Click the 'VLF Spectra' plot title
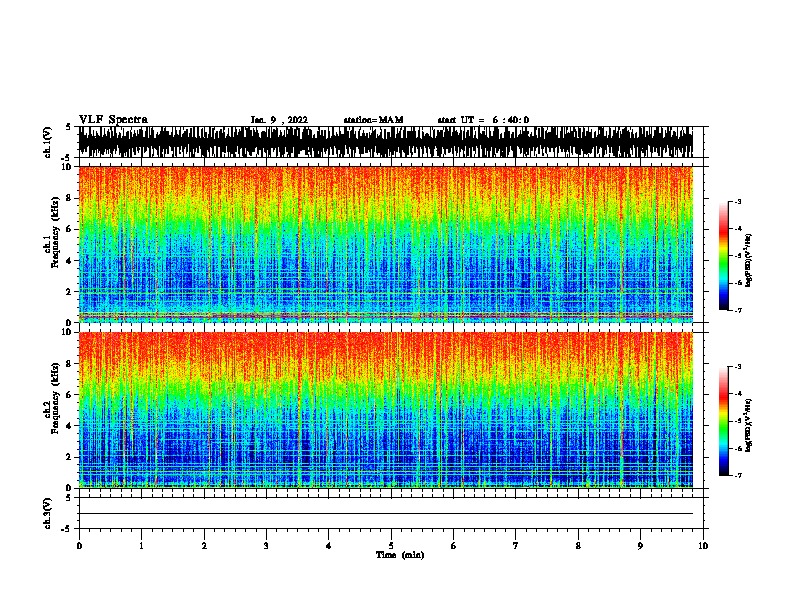 113,120
